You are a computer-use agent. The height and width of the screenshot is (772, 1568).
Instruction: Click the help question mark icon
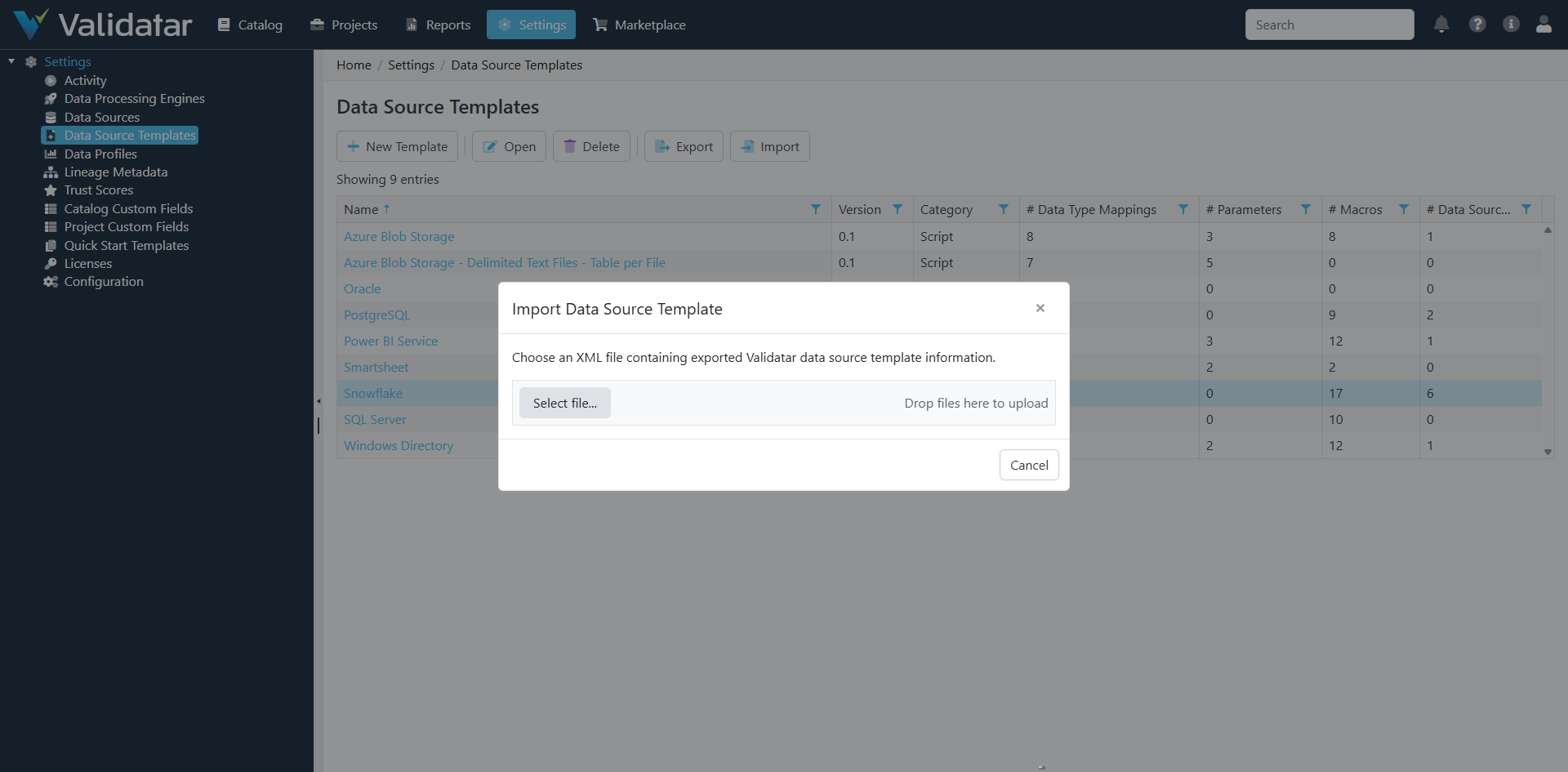tap(1477, 25)
